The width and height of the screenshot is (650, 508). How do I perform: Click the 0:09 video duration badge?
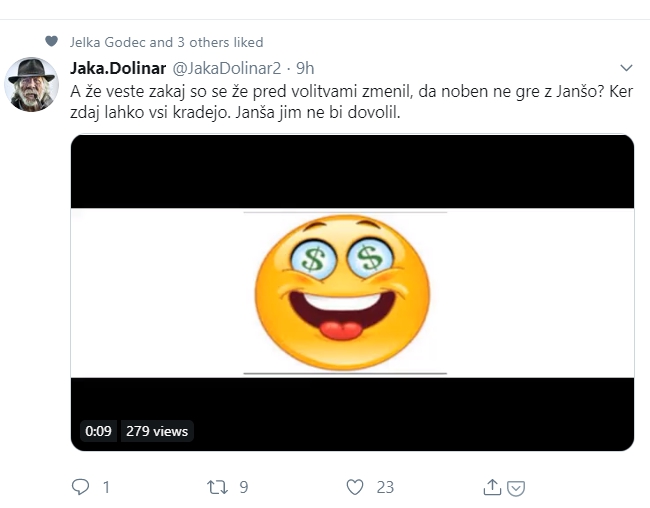coord(98,431)
